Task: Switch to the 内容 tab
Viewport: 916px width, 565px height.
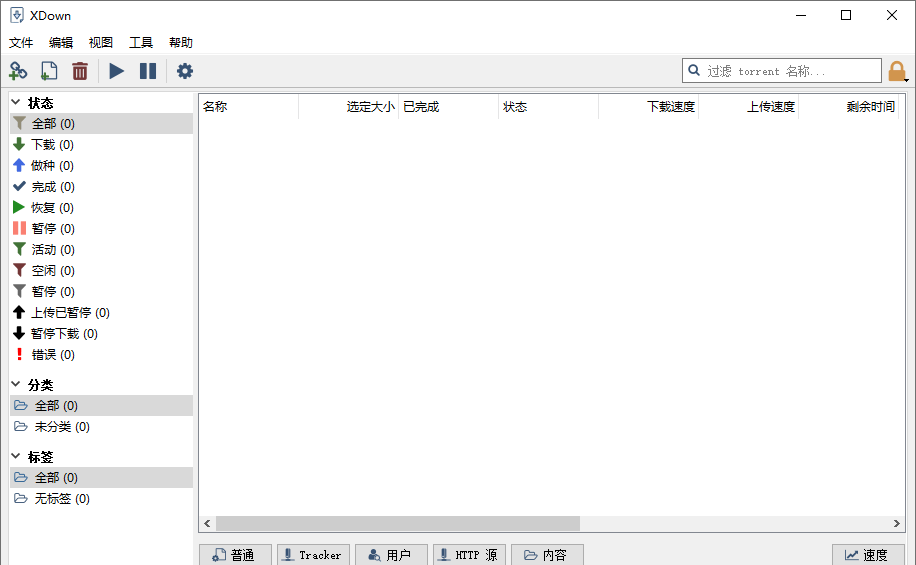Action: coord(547,555)
